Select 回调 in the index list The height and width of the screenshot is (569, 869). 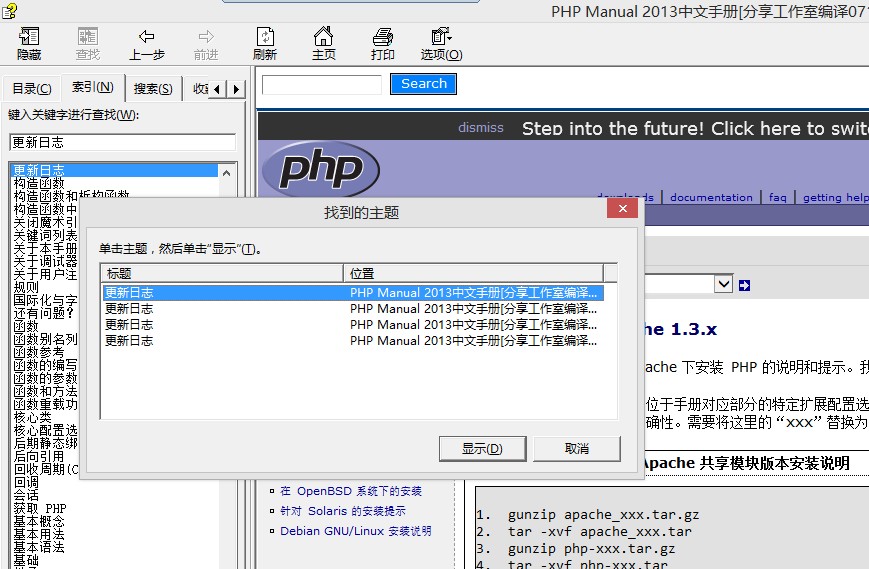click(26, 483)
